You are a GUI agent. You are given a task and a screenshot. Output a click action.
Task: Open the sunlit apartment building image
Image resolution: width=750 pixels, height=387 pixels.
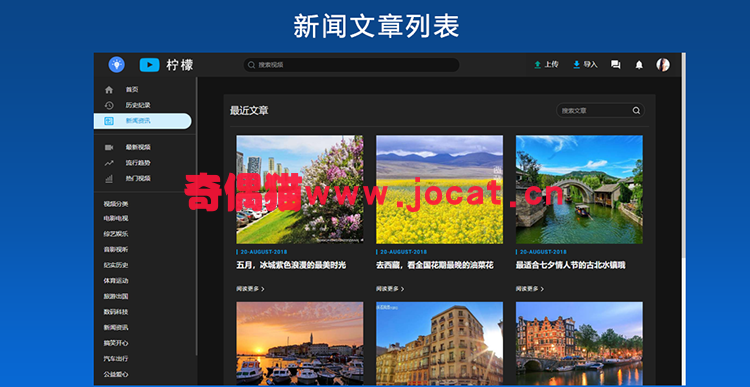point(439,343)
